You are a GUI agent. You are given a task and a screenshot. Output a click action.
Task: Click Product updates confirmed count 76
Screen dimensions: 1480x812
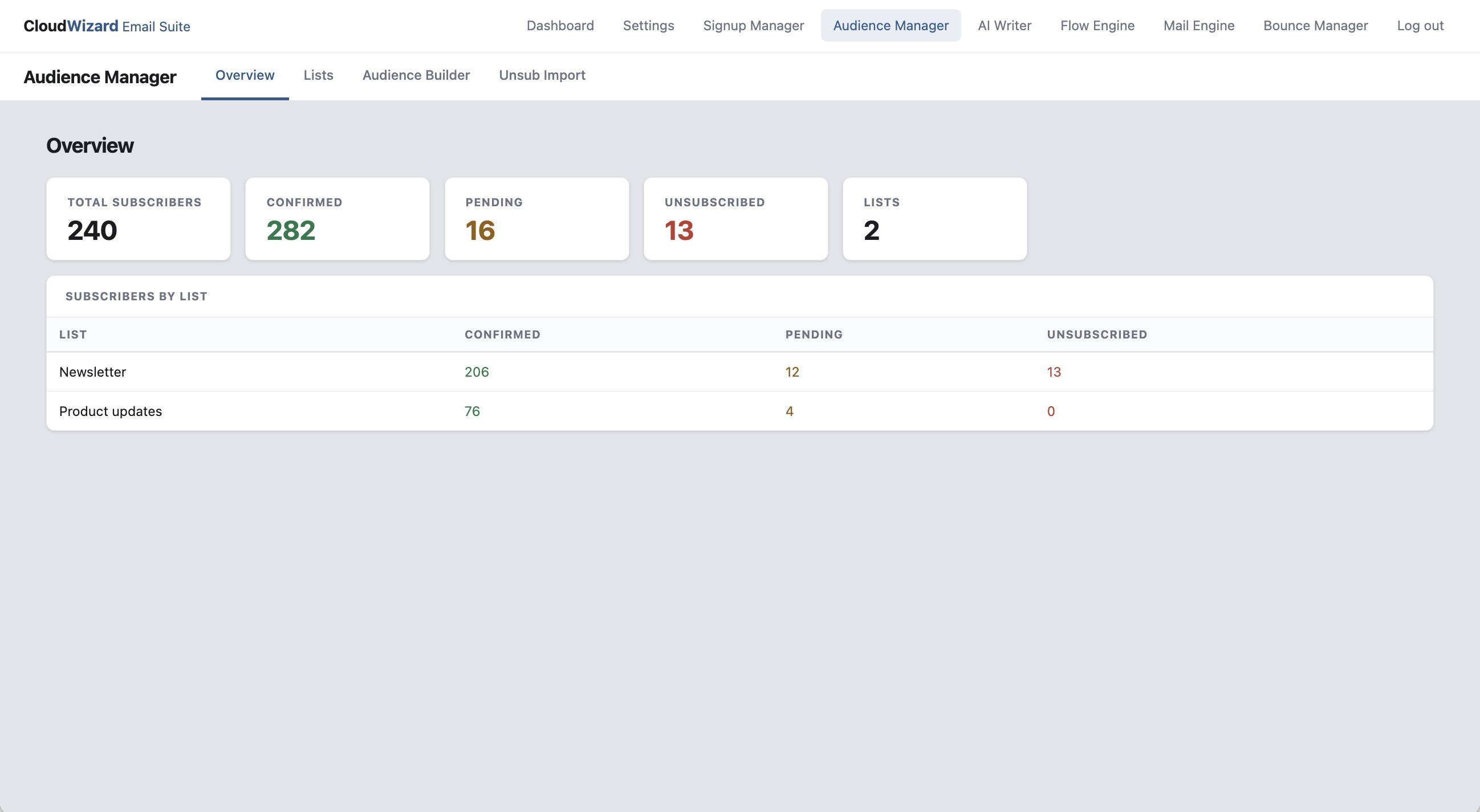point(471,411)
